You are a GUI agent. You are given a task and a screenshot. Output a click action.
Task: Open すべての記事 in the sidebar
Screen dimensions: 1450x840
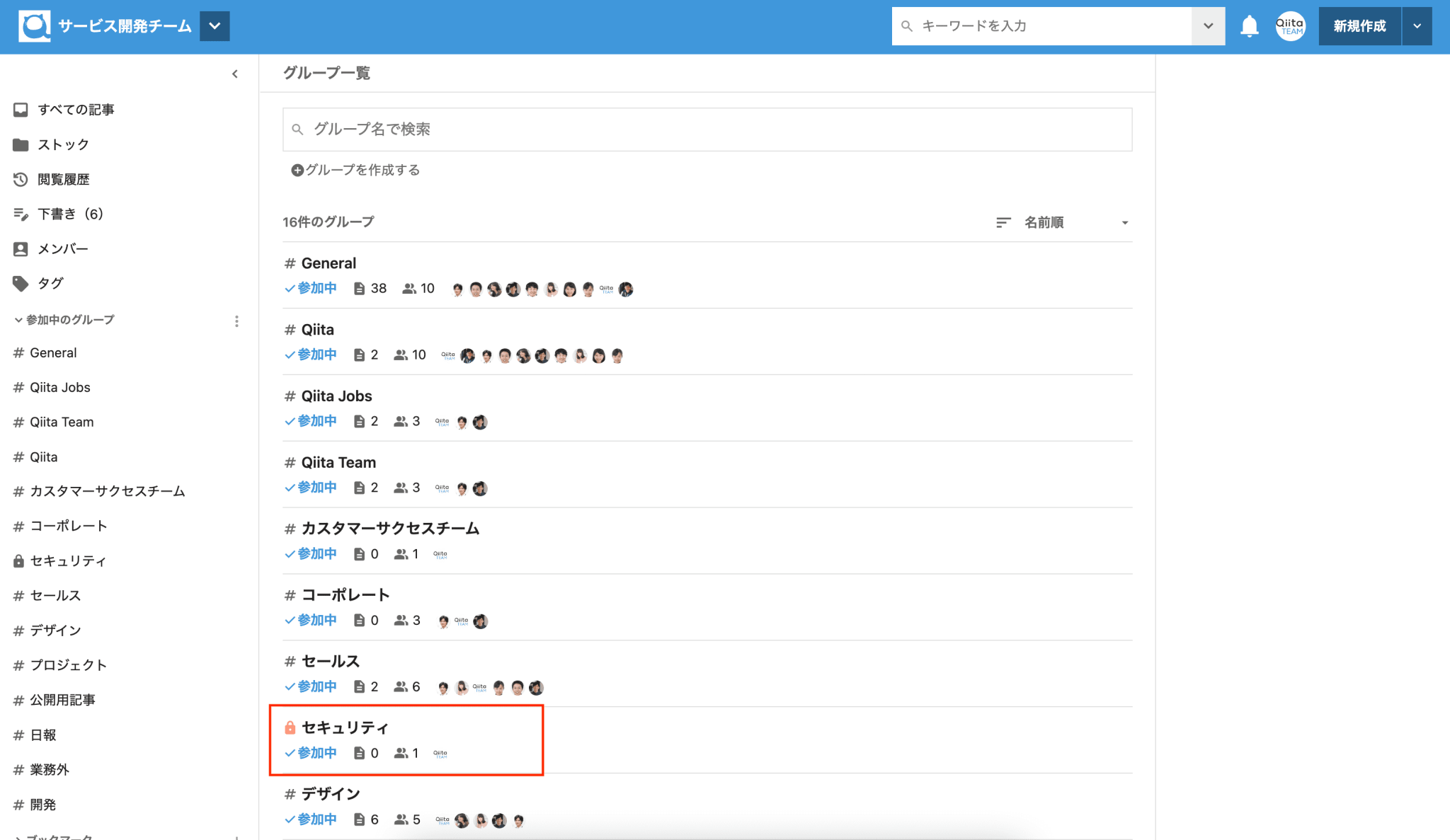click(76, 110)
